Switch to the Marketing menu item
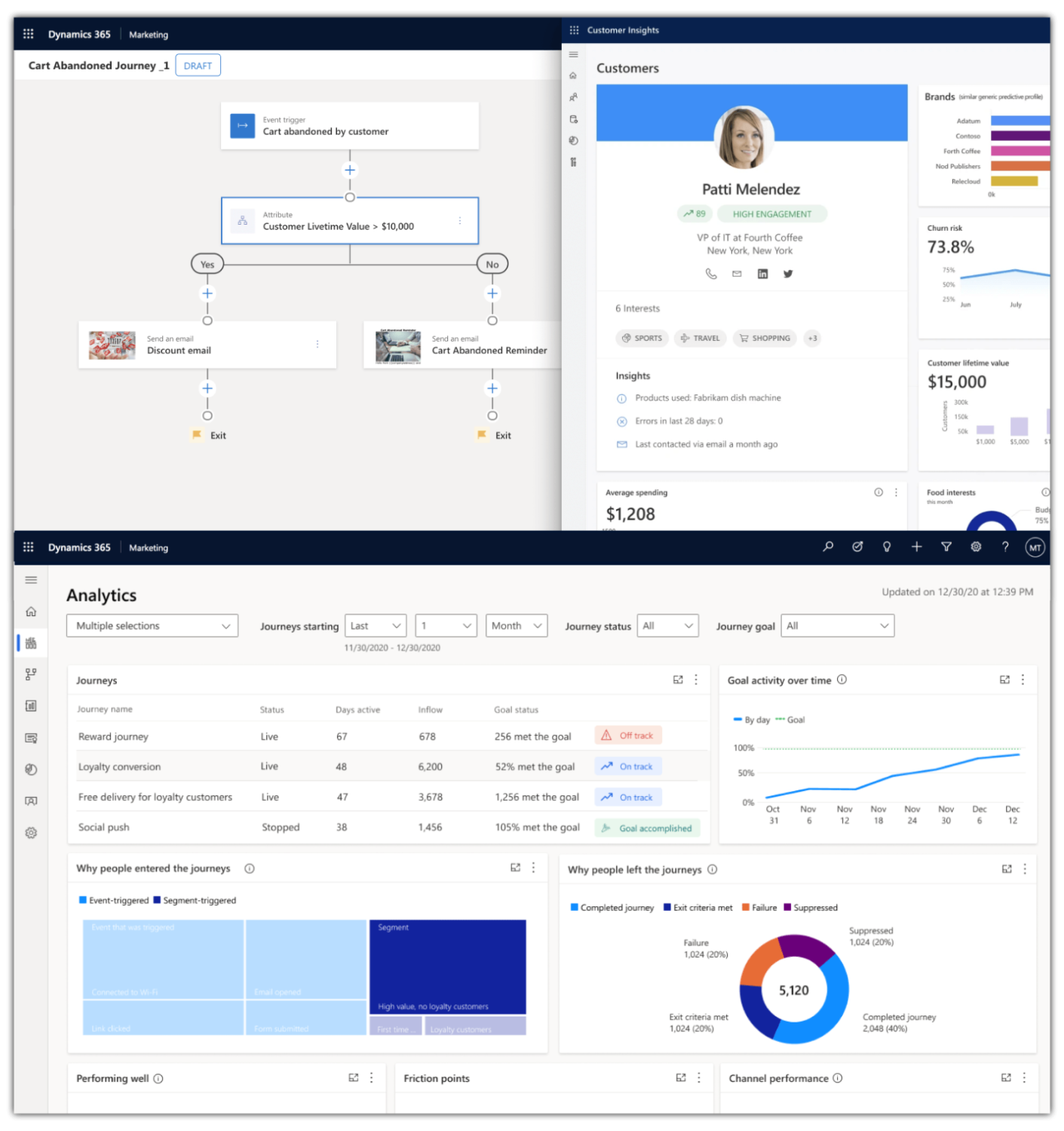The width and height of the screenshot is (1064, 1131). [148, 547]
